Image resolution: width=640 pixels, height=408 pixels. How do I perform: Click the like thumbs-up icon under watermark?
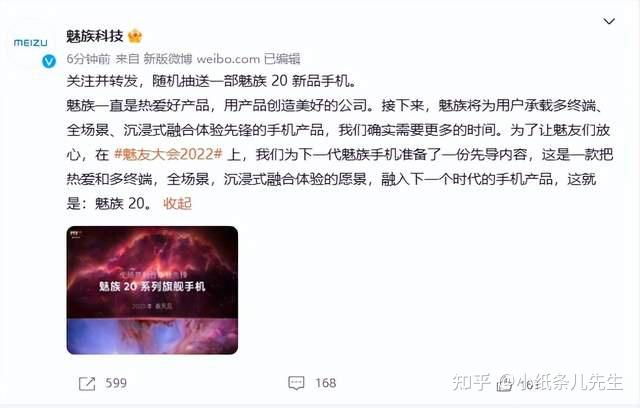point(505,384)
